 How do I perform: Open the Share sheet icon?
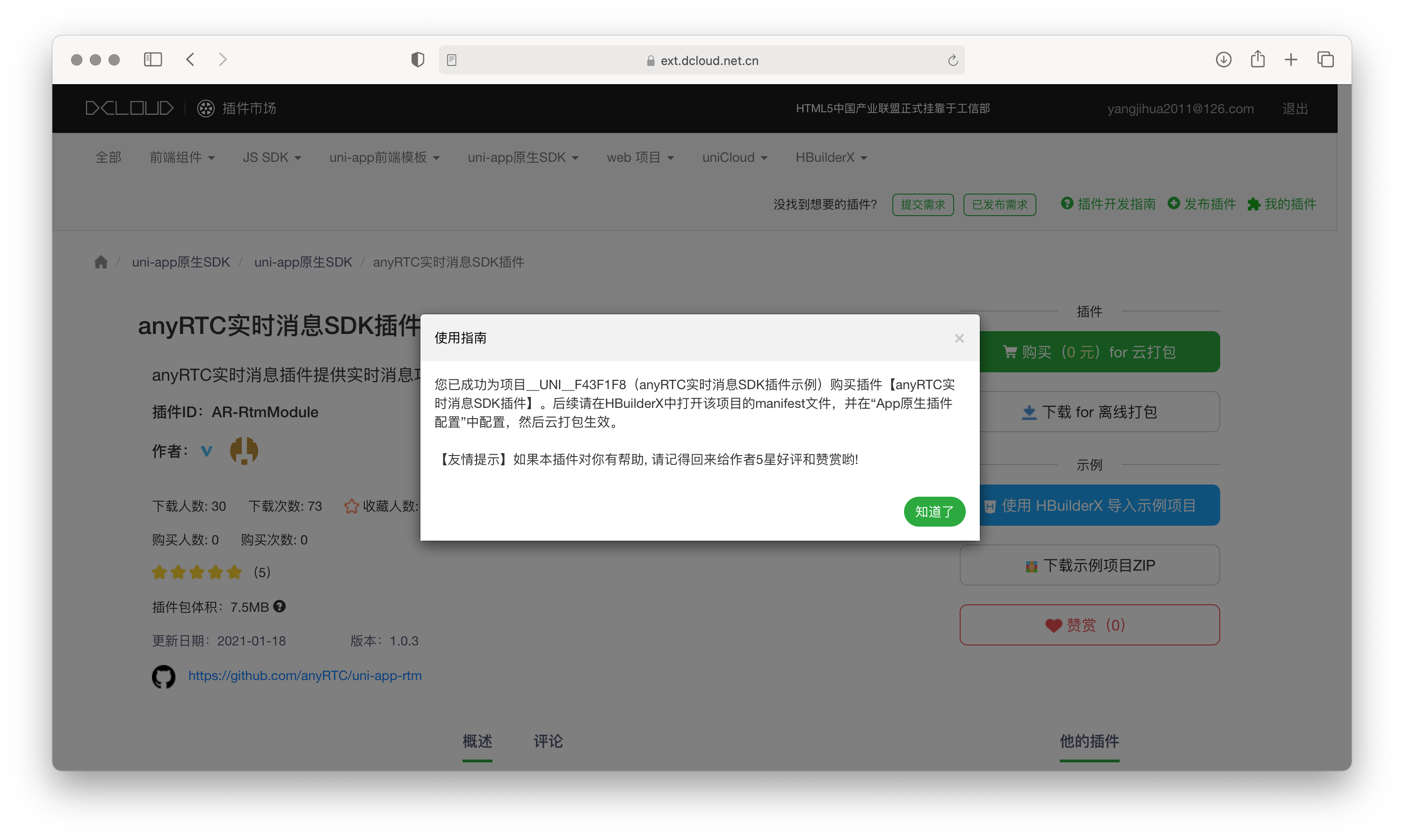(1258, 59)
